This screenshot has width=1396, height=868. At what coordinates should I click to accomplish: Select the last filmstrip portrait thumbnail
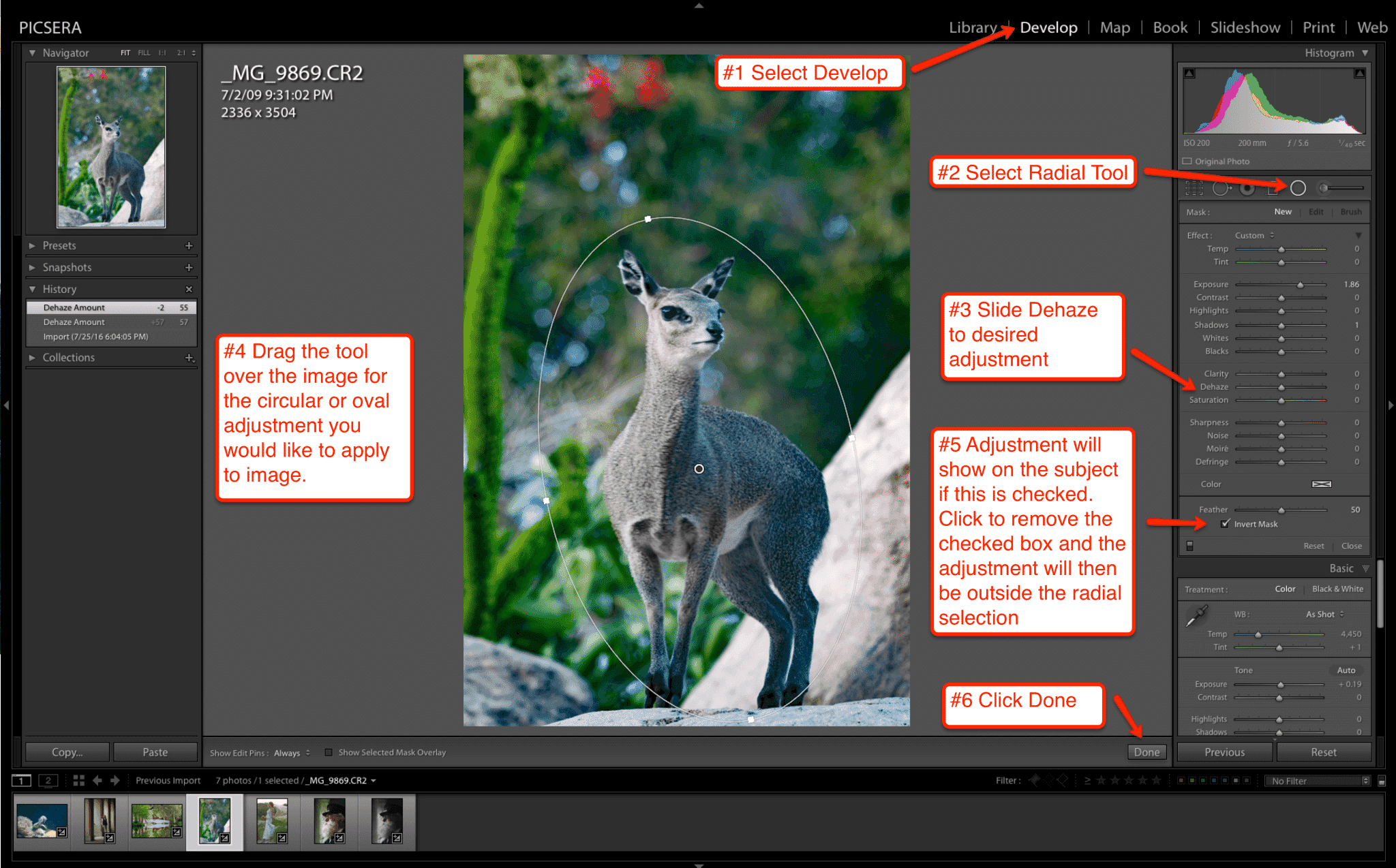[x=387, y=821]
